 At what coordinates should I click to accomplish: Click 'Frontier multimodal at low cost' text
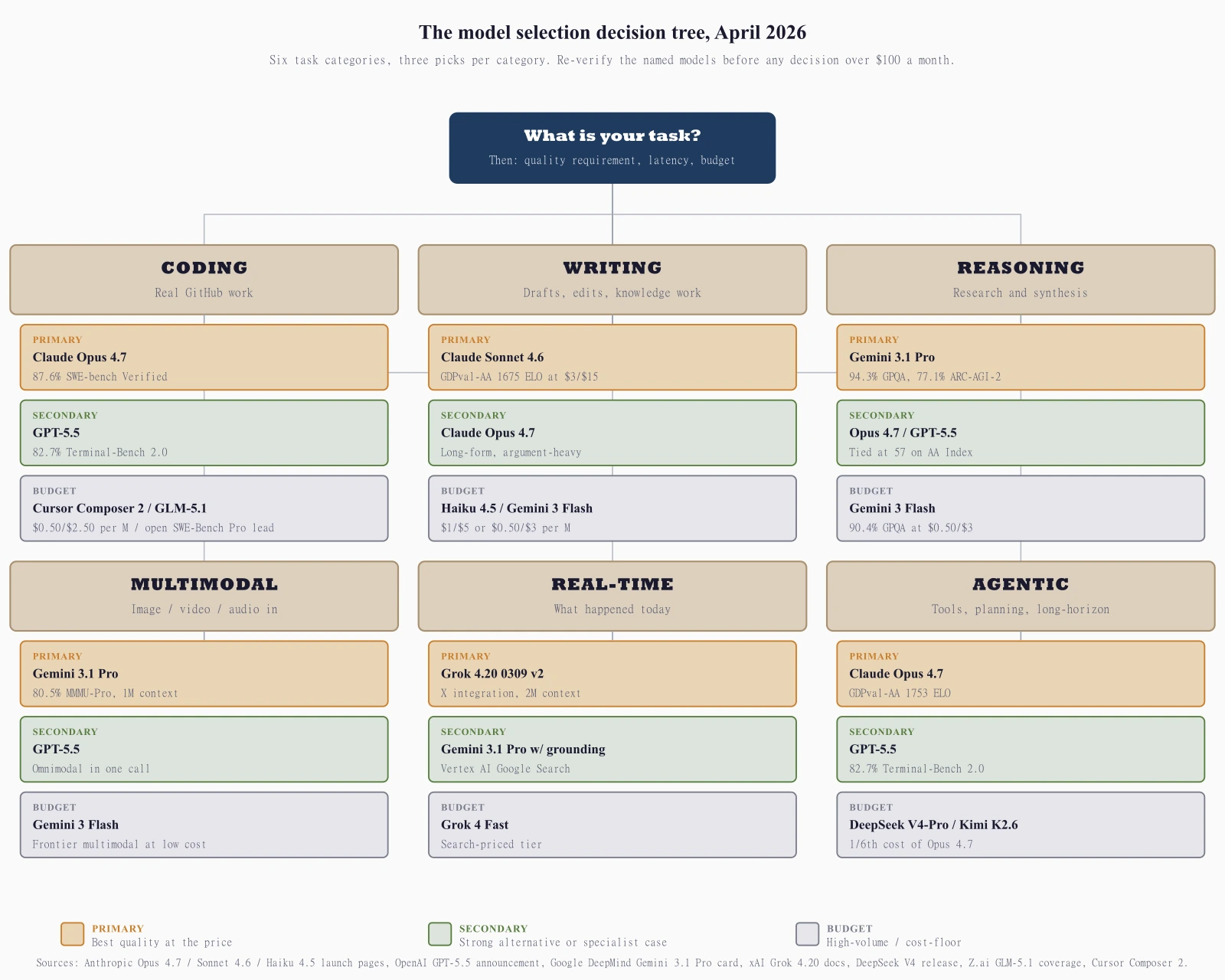119,844
